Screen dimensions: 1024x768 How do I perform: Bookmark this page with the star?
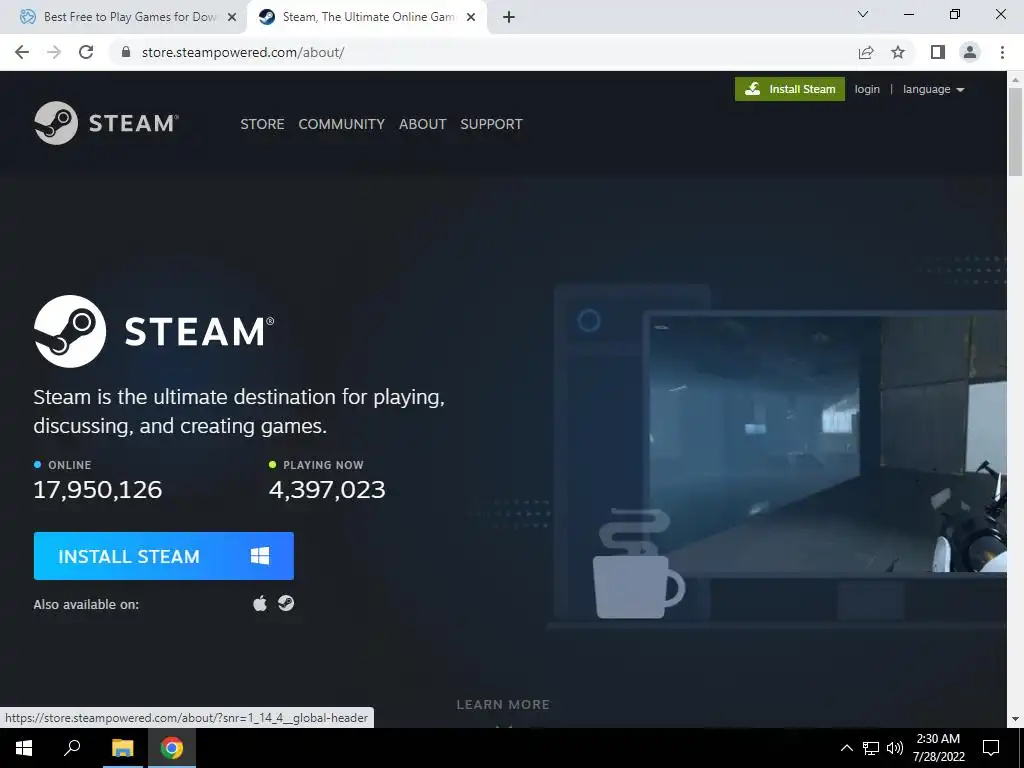point(898,52)
